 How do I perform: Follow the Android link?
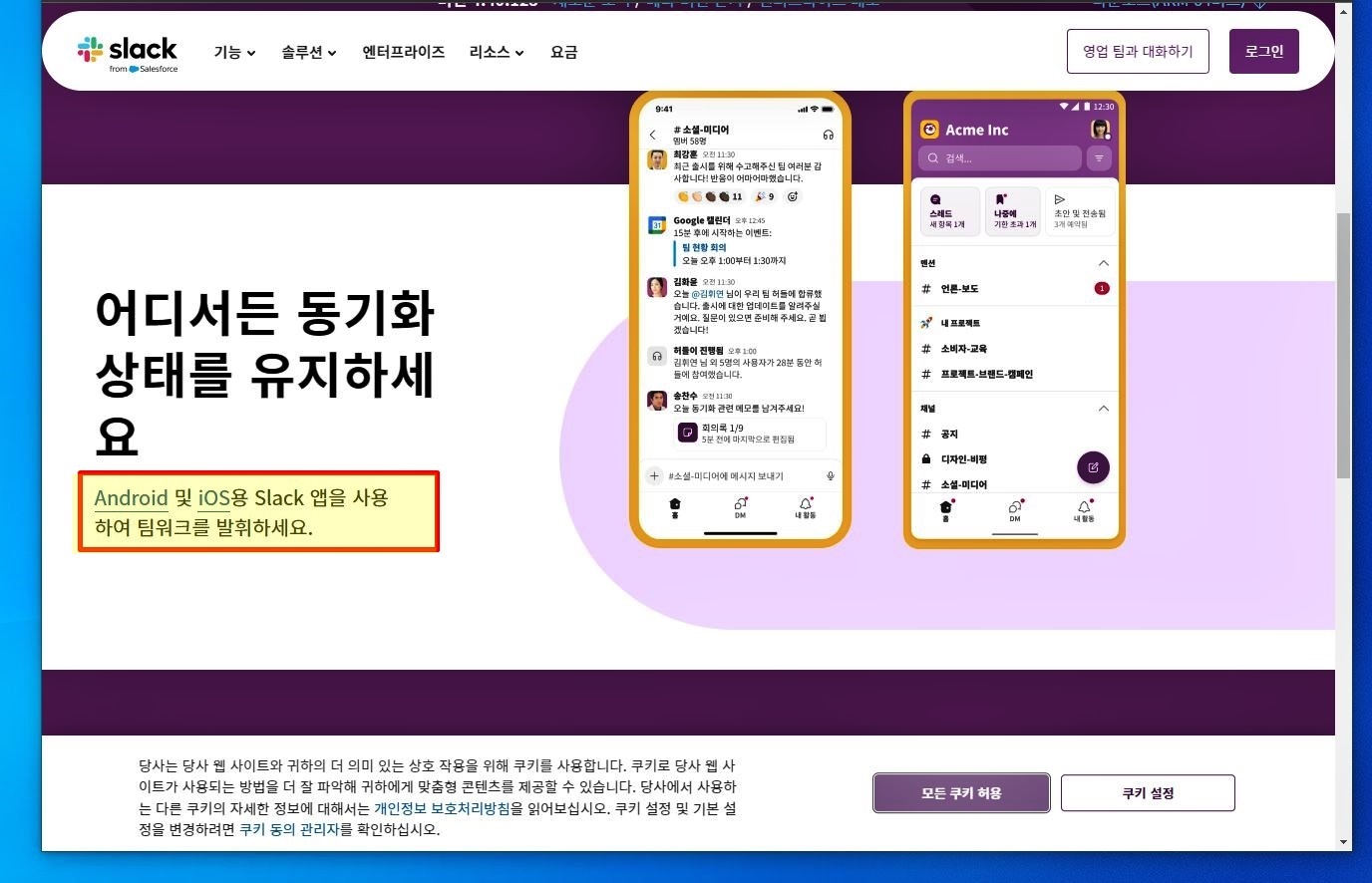(131, 497)
